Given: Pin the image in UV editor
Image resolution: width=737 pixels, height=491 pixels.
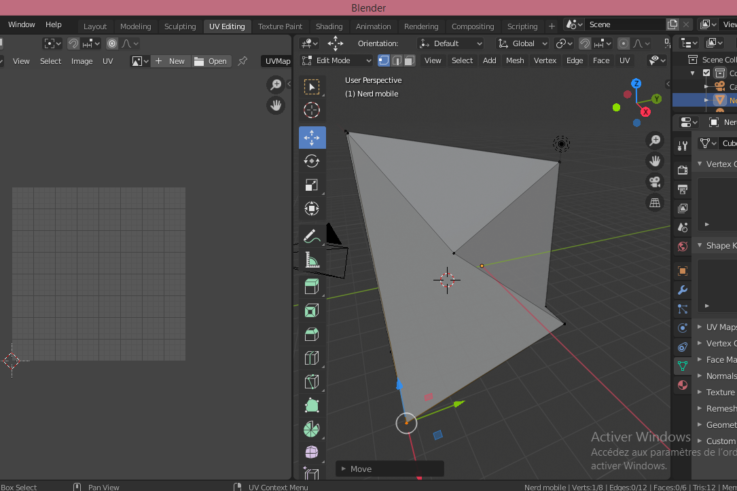Looking at the screenshot, I should [242, 61].
